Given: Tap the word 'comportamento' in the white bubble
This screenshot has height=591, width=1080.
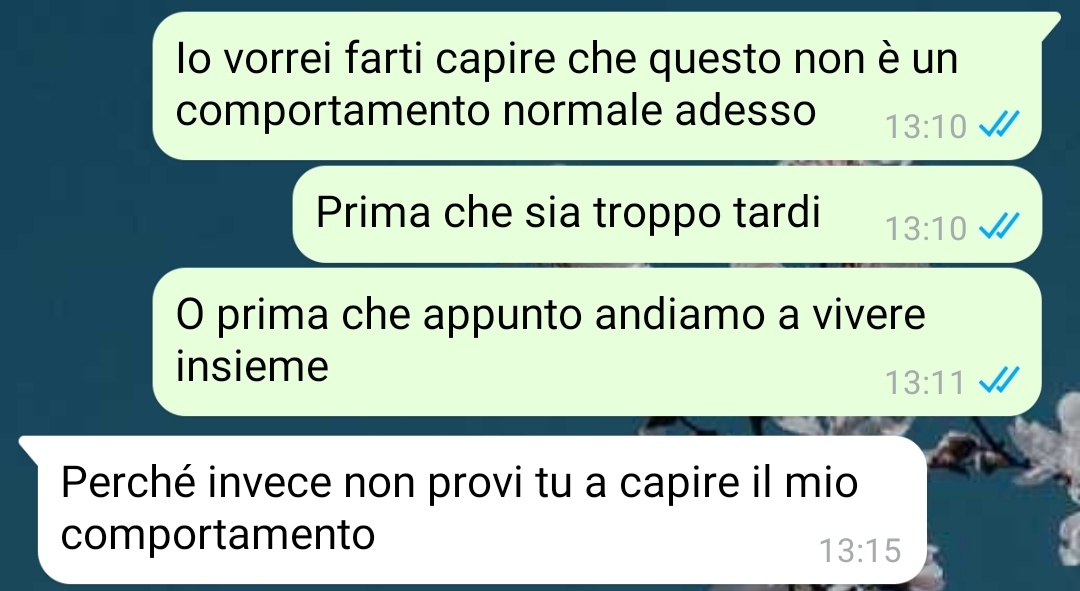Looking at the screenshot, I should click(218, 535).
